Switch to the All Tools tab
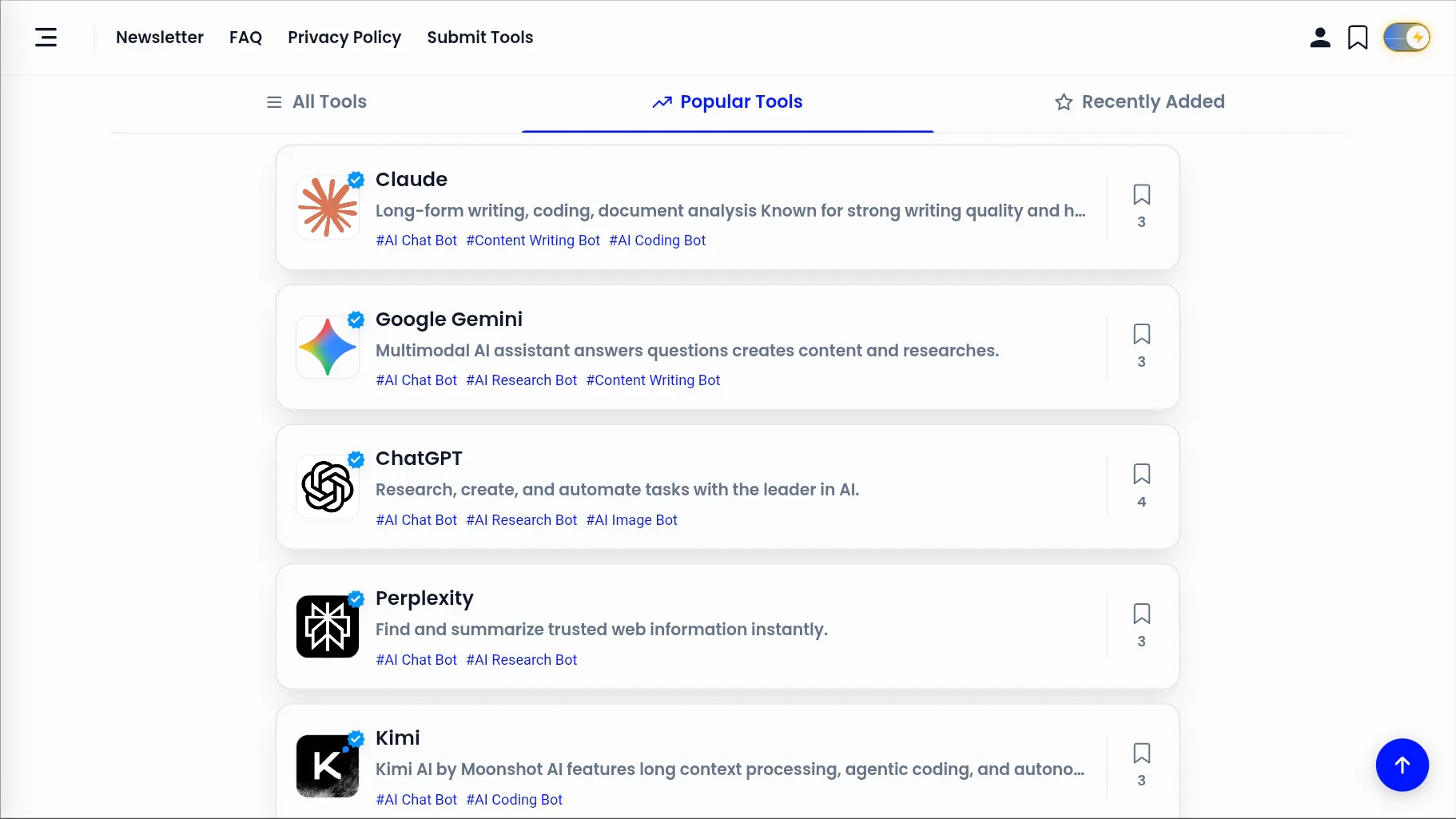Viewport: 1456px width, 819px height. click(316, 102)
